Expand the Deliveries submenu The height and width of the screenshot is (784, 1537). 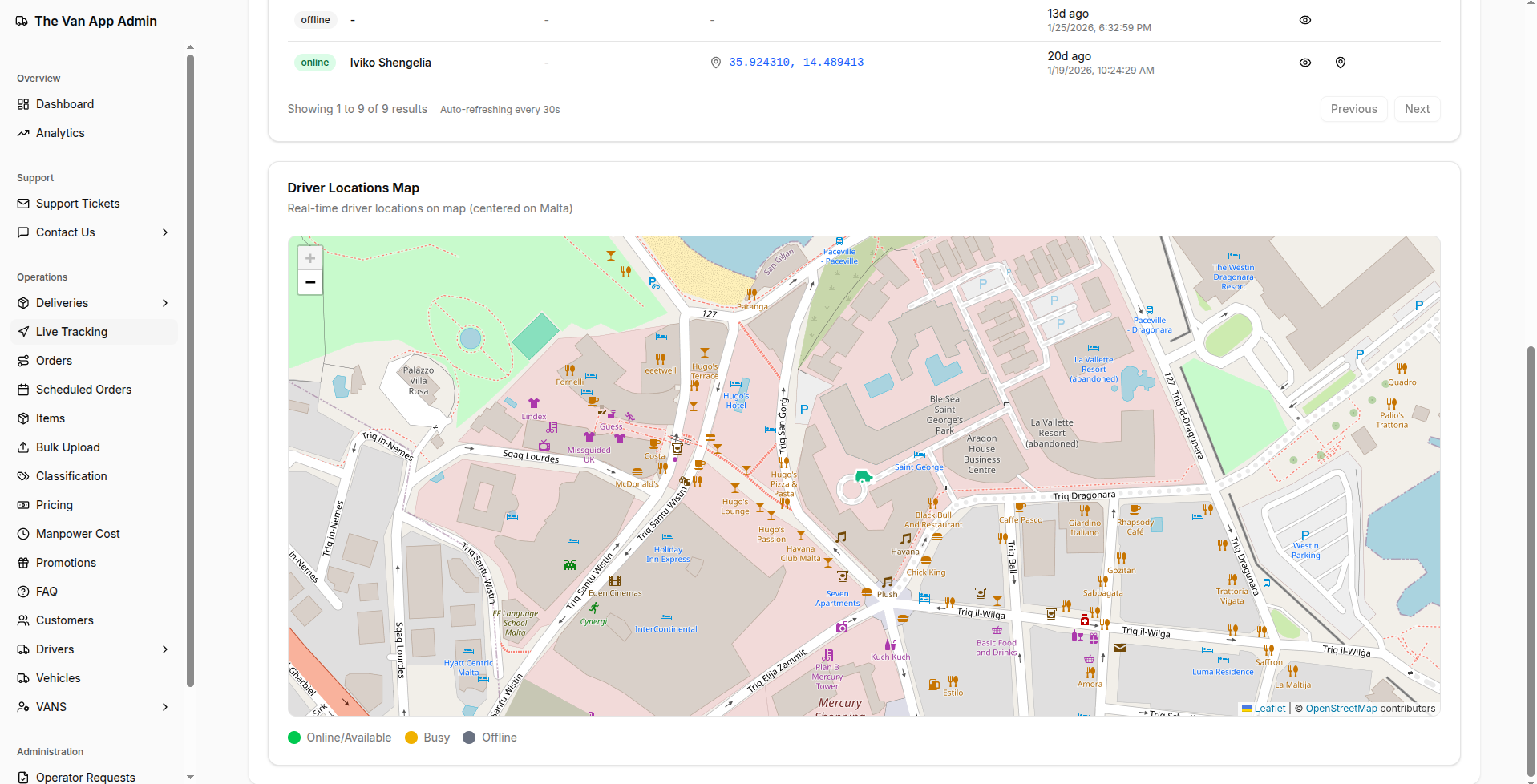point(165,303)
